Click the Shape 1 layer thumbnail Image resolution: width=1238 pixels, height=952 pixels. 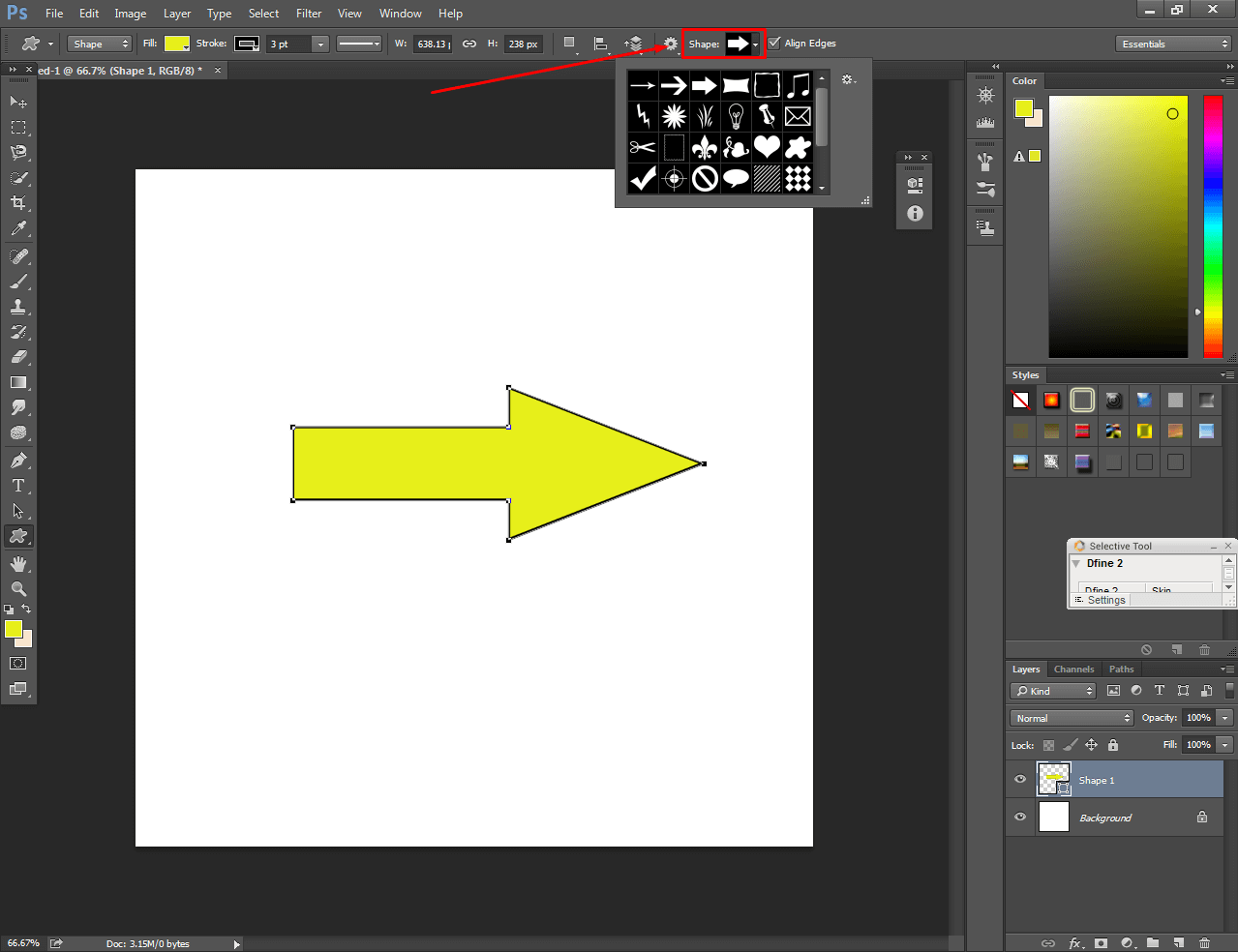(1054, 779)
